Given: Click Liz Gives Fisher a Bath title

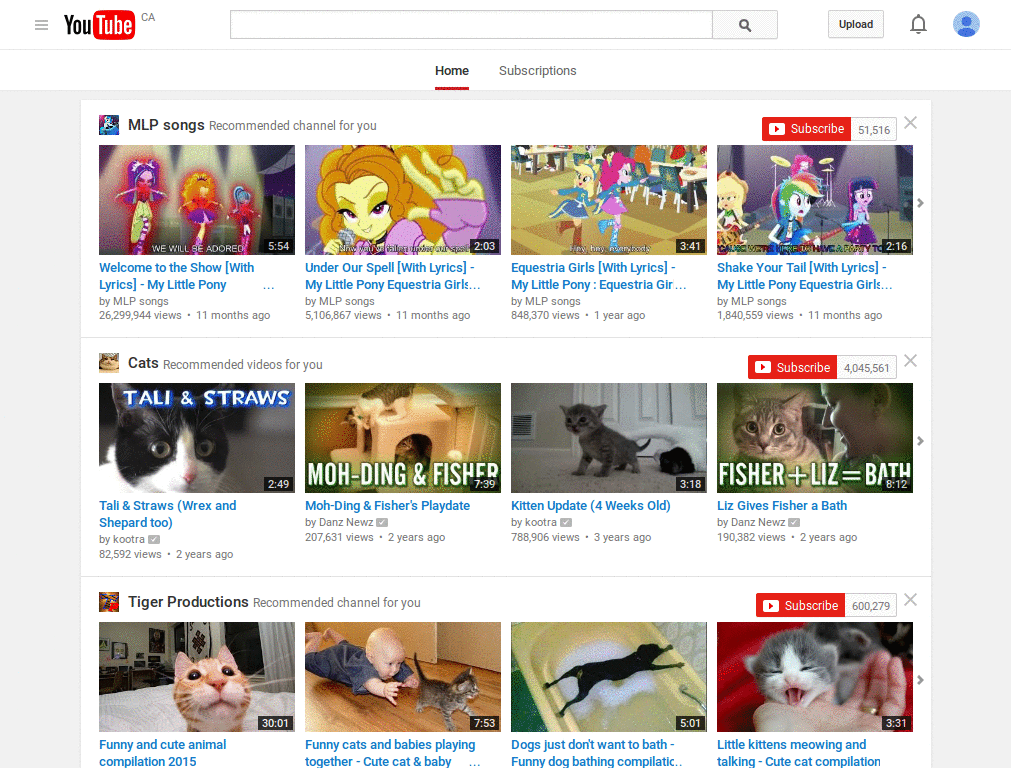Looking at the screenshot, I should coord(782,505).
